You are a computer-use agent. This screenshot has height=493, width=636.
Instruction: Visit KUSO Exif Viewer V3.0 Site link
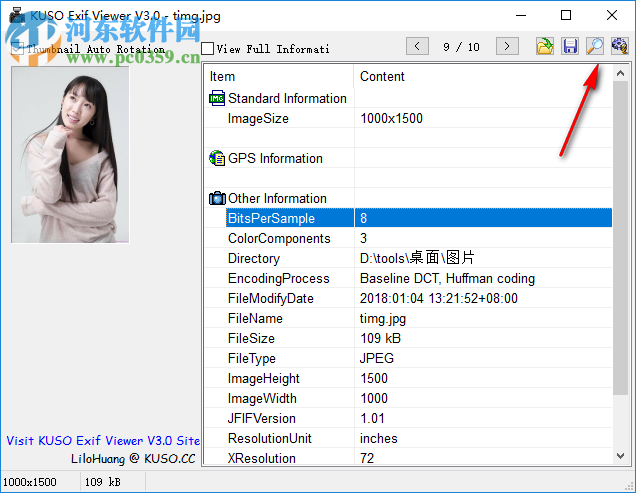pyautogui.click(x=103, y=441)
